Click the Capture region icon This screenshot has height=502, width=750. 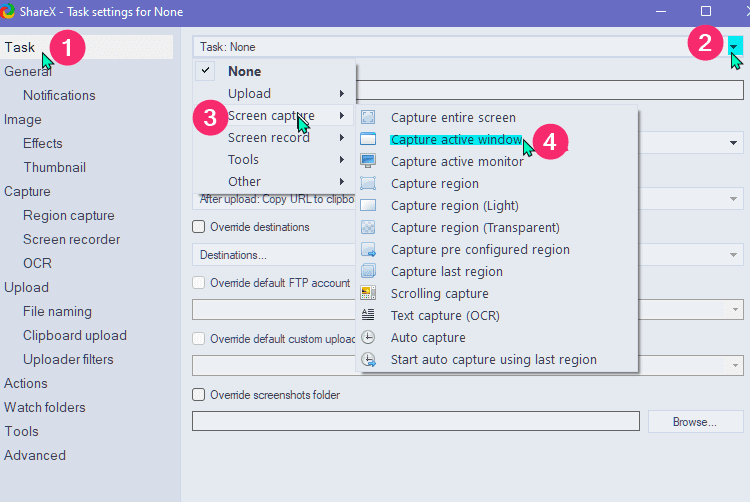click(368, 183)
